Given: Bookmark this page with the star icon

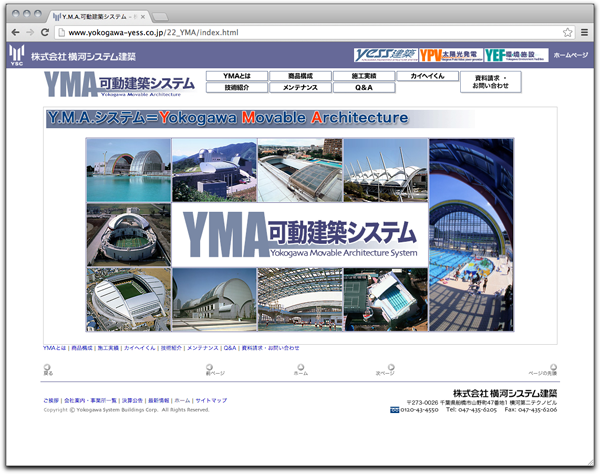Looking at the screenshot, I should pyautogui.click(x=567, y=33).
